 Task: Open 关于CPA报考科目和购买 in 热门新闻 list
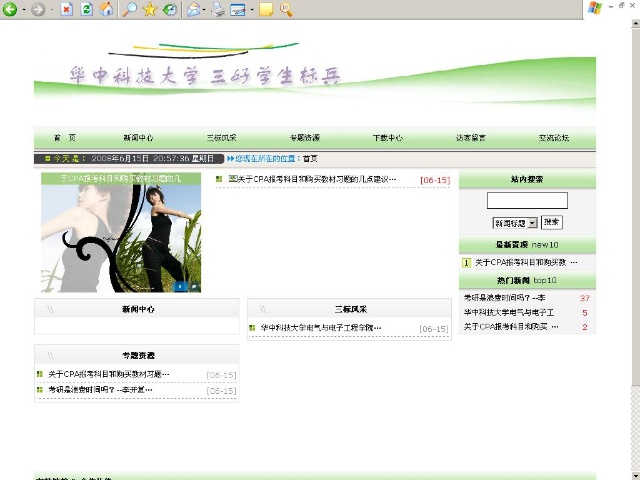point(510,327)
